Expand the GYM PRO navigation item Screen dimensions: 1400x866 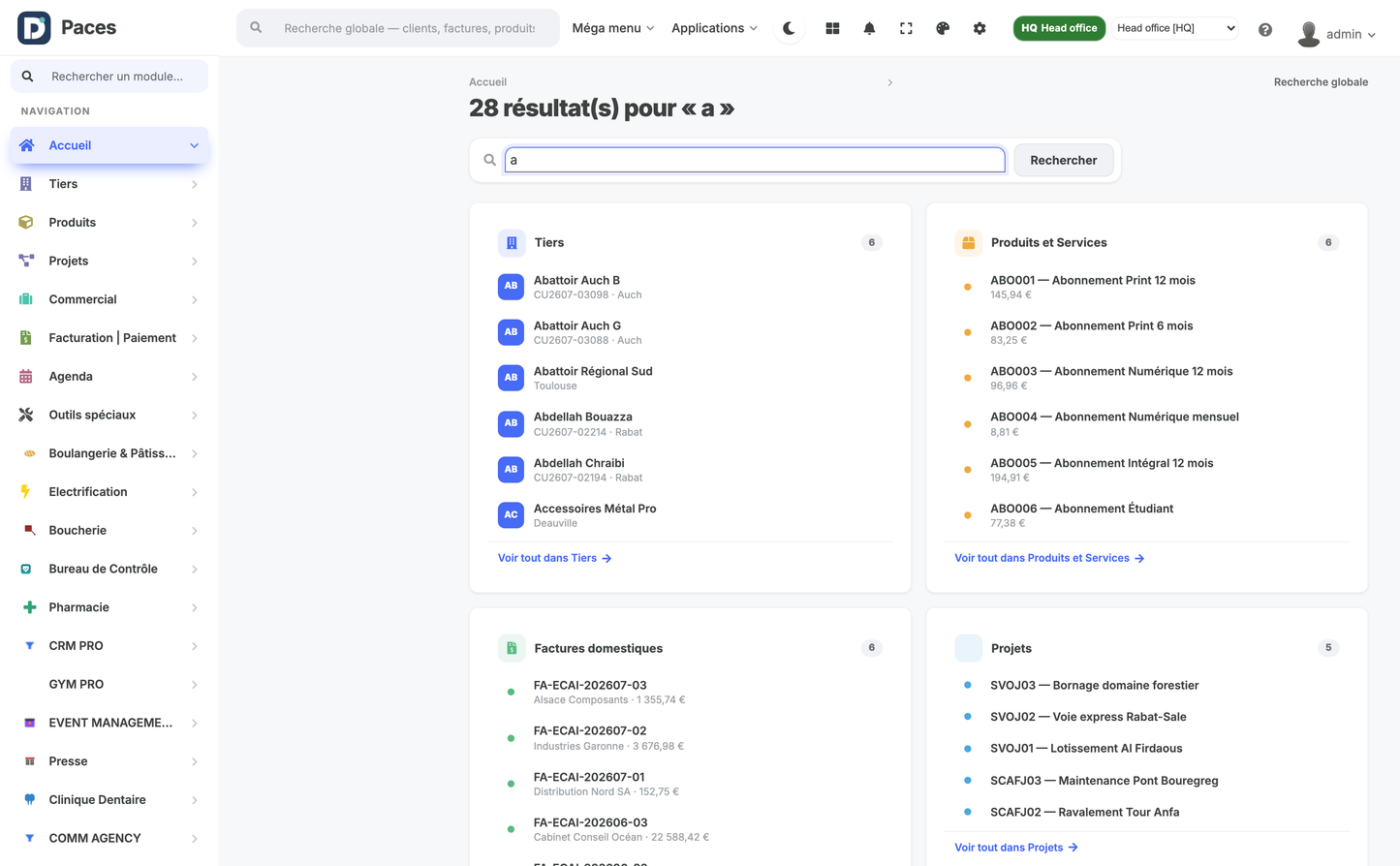pyautogui.click(x=109, y=684)
